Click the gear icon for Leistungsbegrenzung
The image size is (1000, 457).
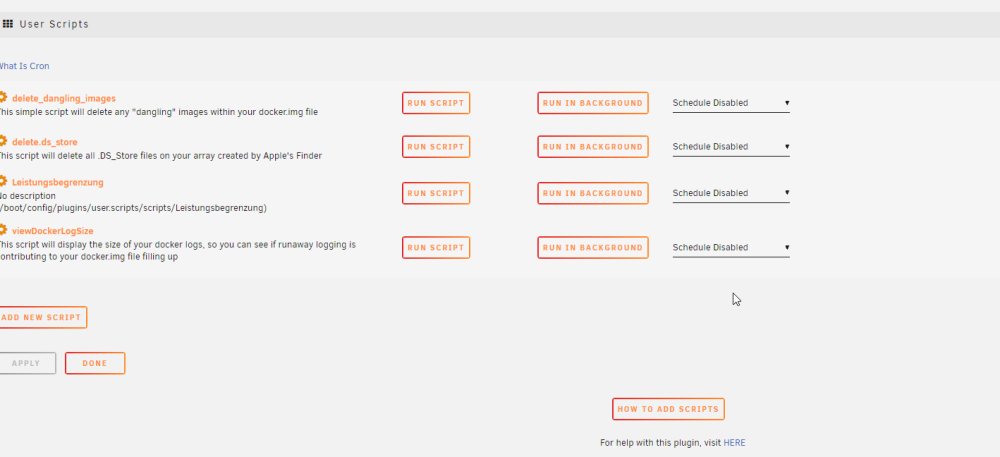3,182
